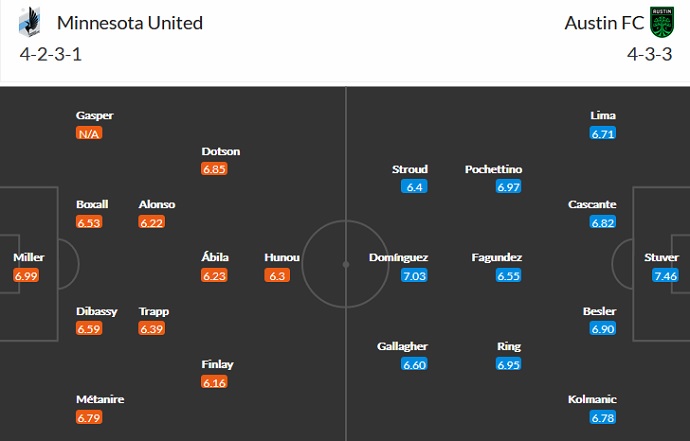The height and width of the screenshot is (441, 690).
Task: Select Gallagher's 6.60 rating badge
Action: click(x=414, y=364)
